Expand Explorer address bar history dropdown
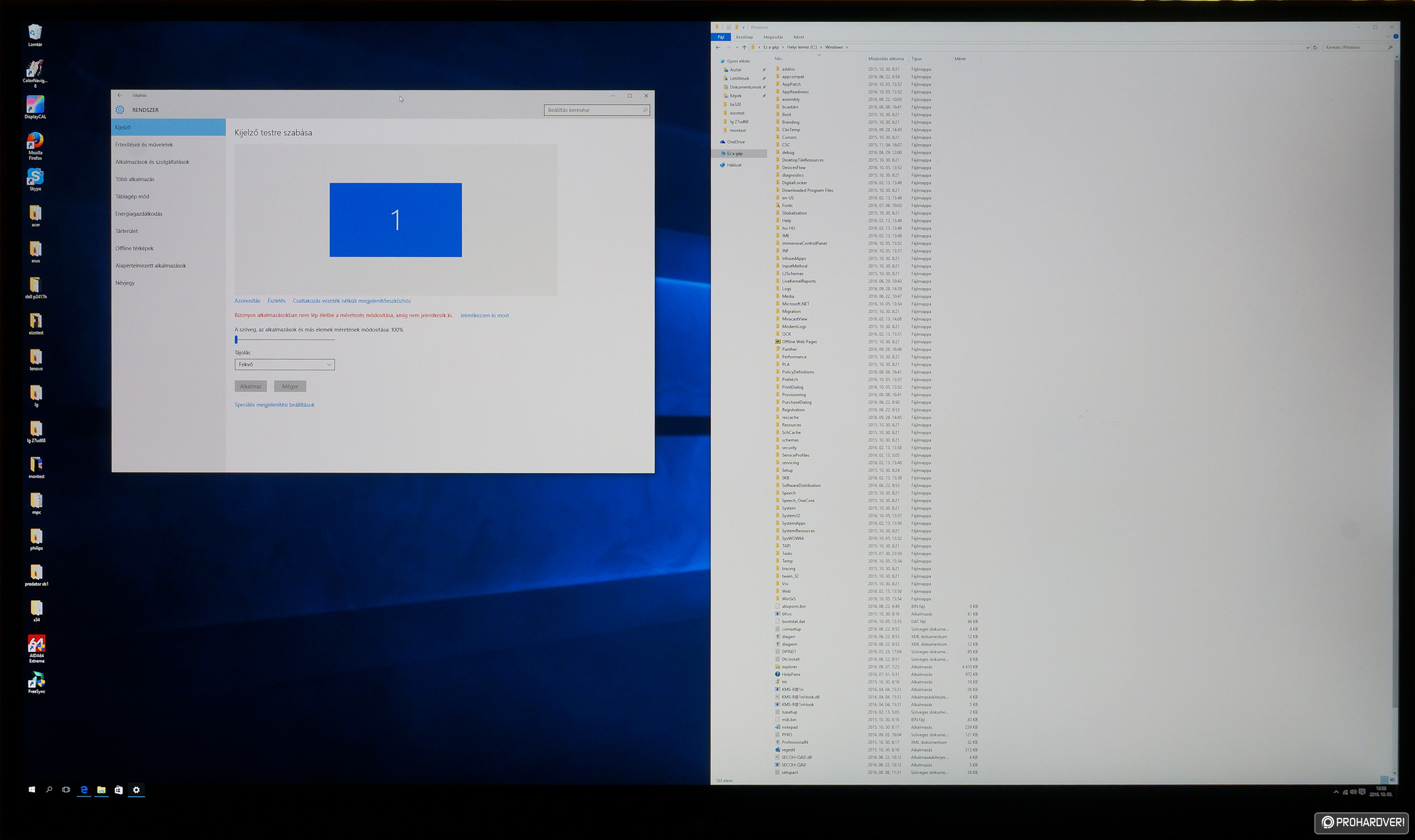1415x840 pixels. point(1307,48)
